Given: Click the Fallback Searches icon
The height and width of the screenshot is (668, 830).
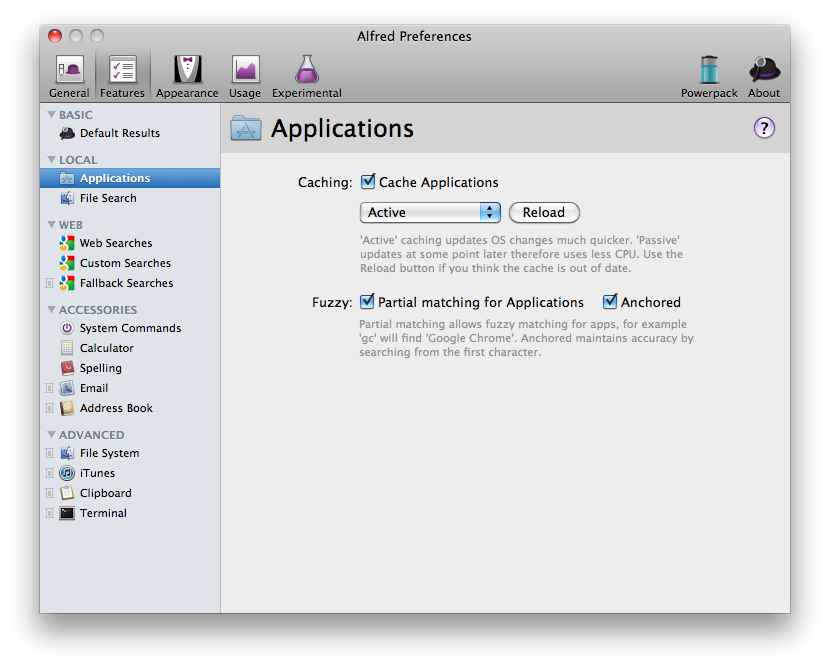Looking at the screenshot, I should click(67, 283).
